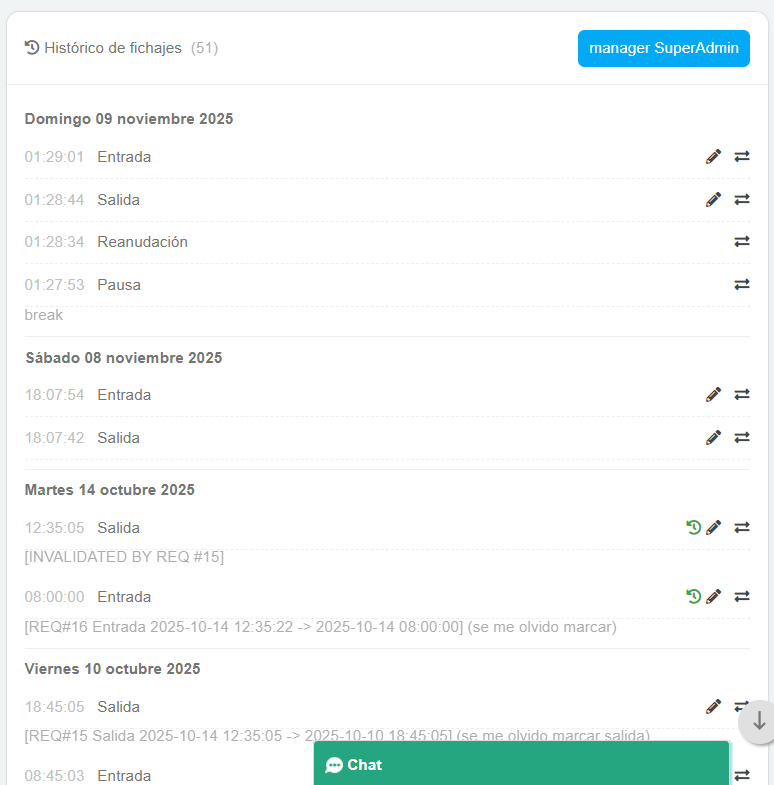Click swap arrows on 01:29:01 Entrada

pyautogui.click(x=742, y=157)
